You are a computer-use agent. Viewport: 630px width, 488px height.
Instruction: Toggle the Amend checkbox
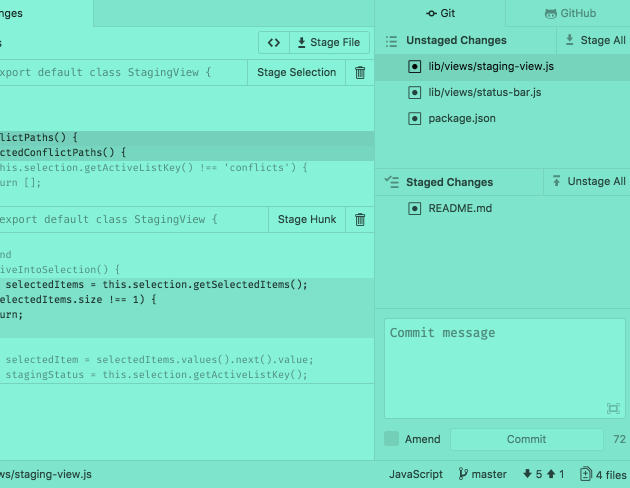[392, 439]
